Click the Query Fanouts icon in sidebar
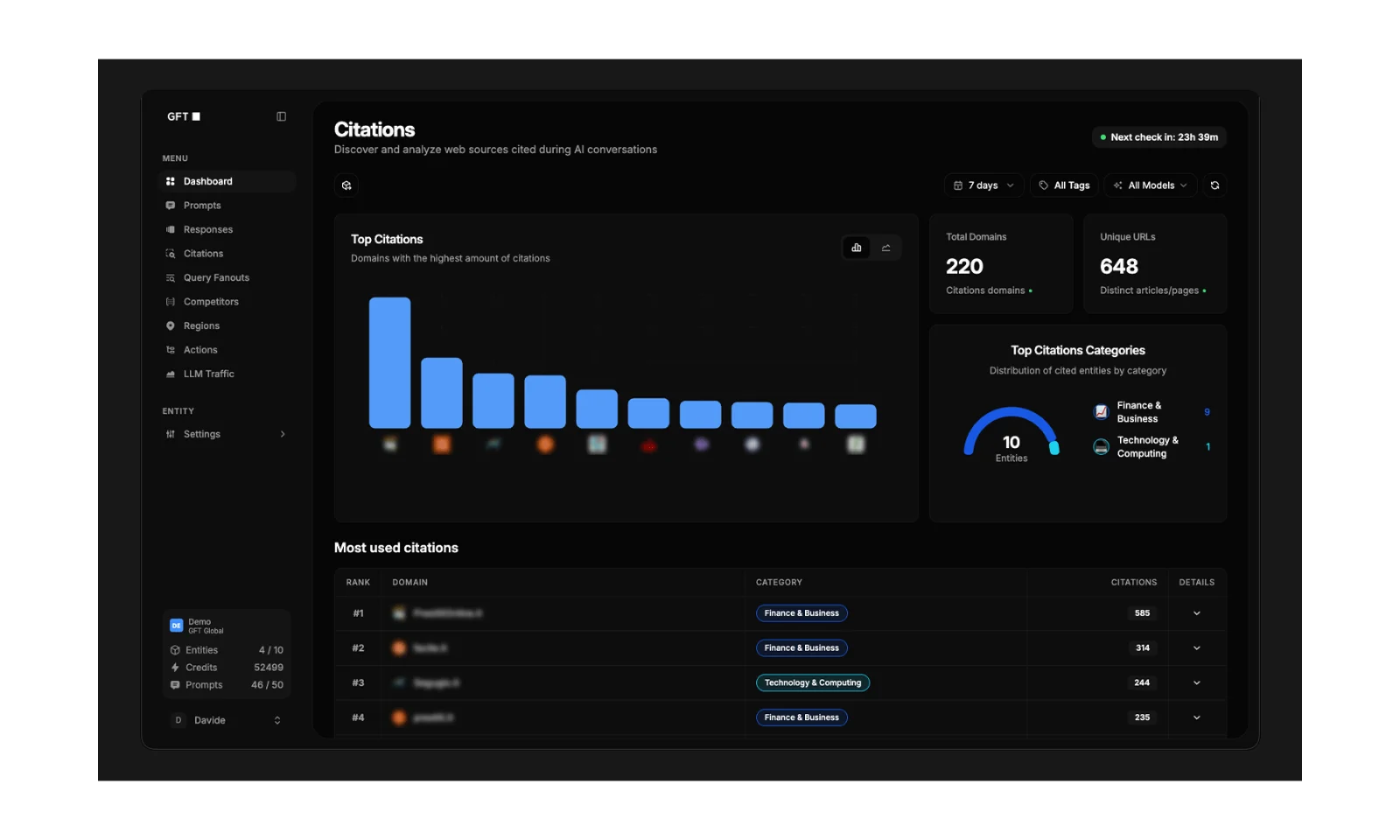Viewport: 1400px width, 840px height. click(171, 277)
